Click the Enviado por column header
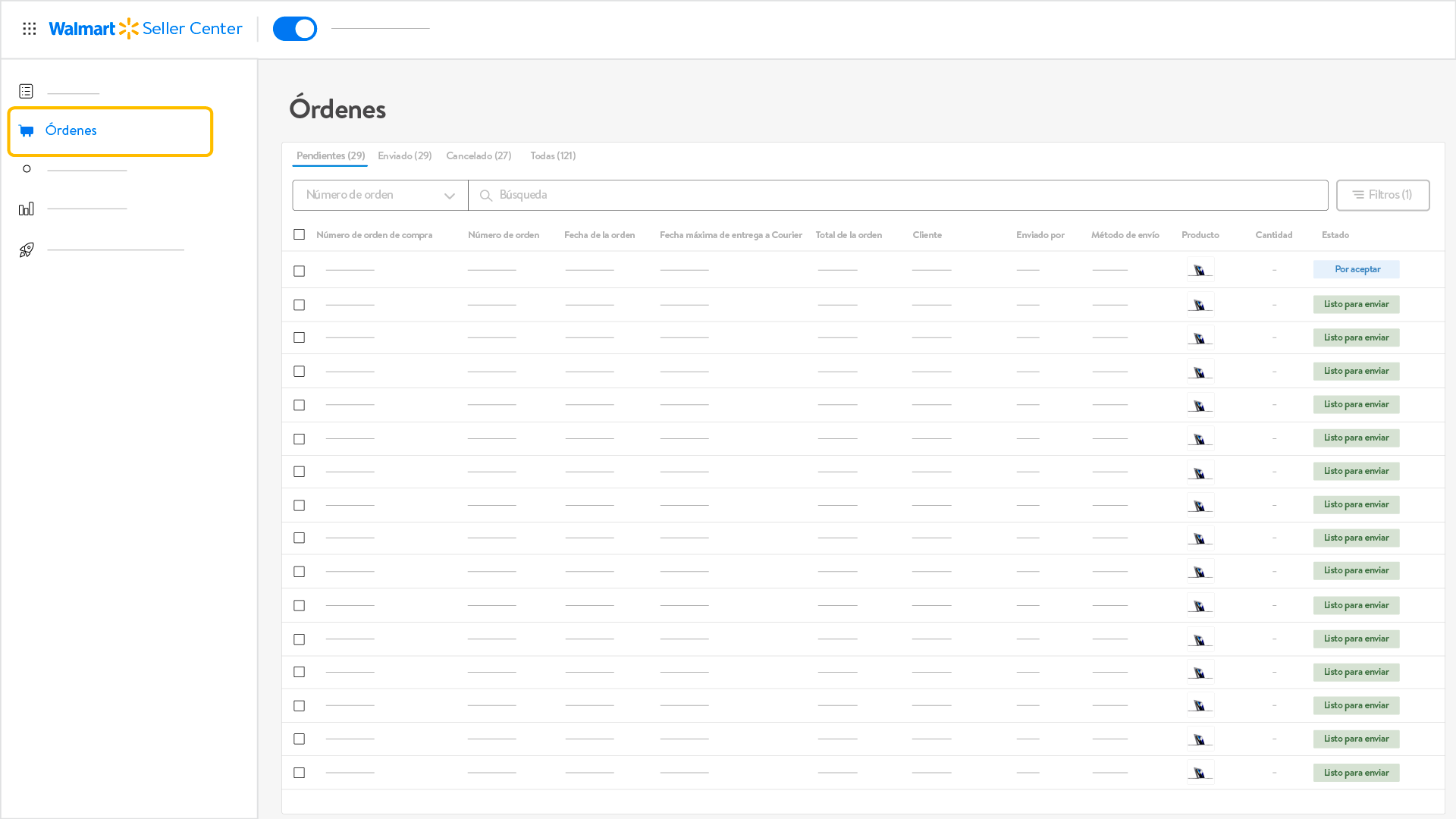This screenshot has width=1456, height=819. tap(1040, 235)
